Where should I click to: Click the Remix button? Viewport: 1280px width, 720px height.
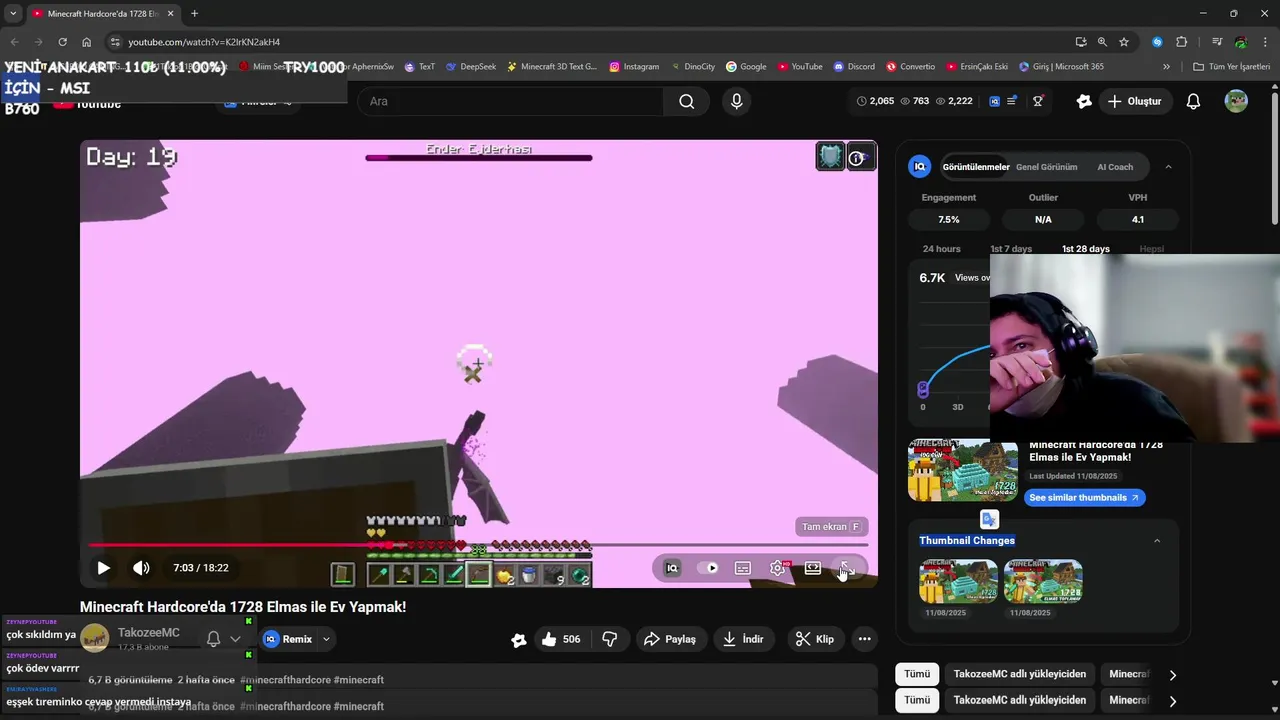(x=288, y=639)
